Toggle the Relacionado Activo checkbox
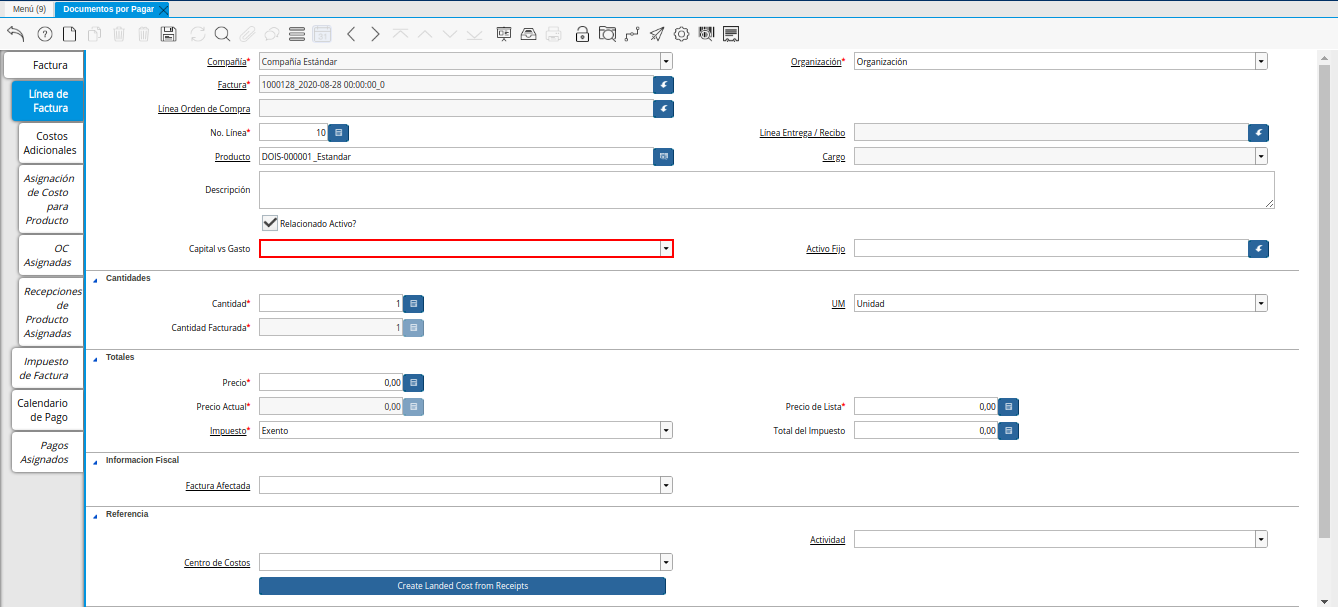 pyautogui.click(x=269, y=223)
